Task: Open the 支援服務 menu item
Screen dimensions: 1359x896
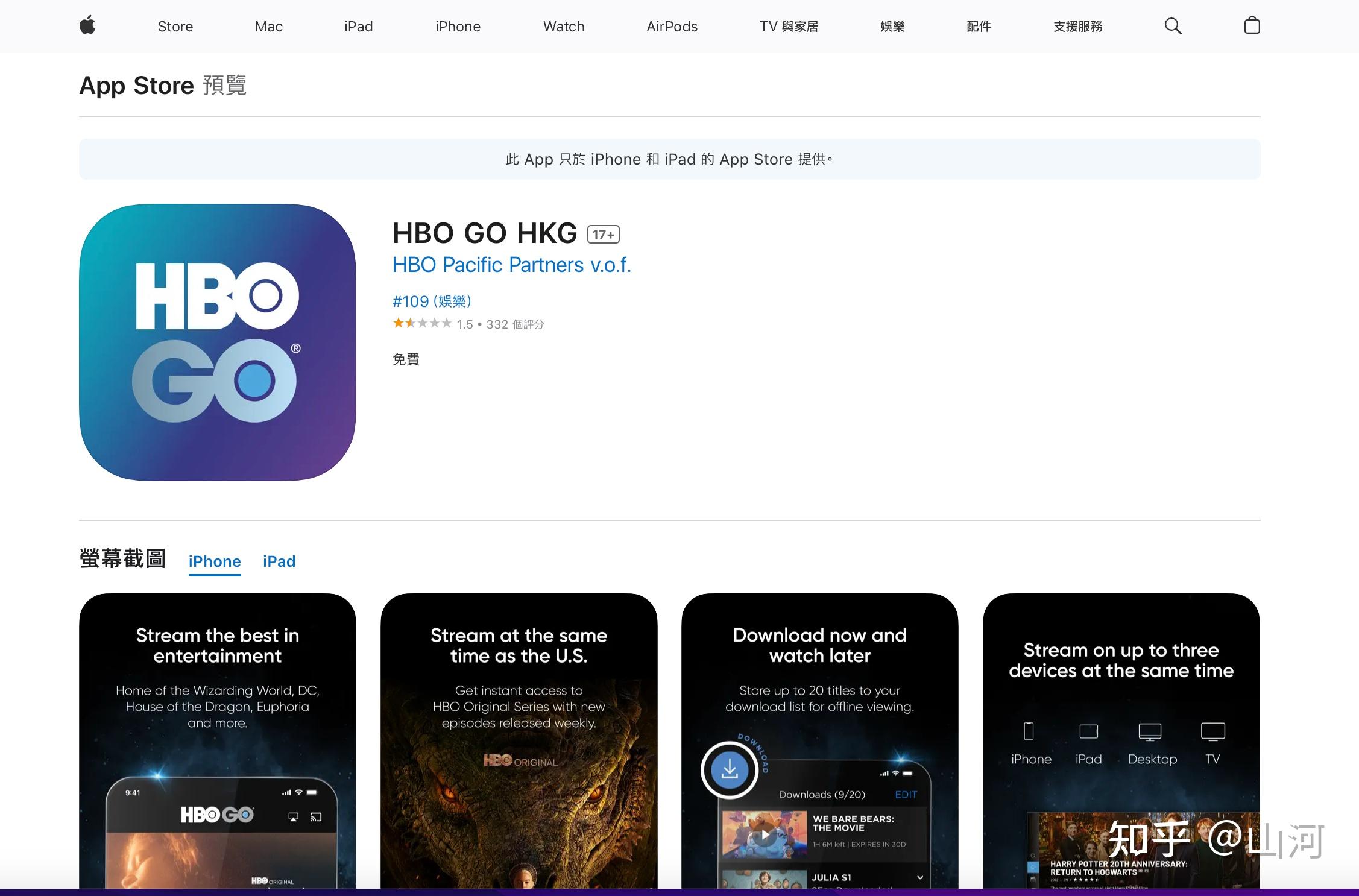Action: 1077,25
